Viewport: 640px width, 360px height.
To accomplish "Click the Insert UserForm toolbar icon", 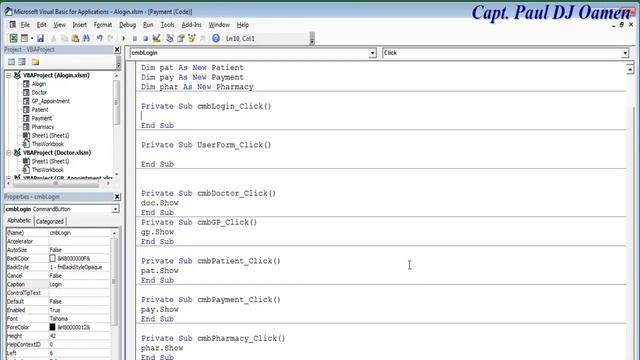I will [x=24, y=38].
